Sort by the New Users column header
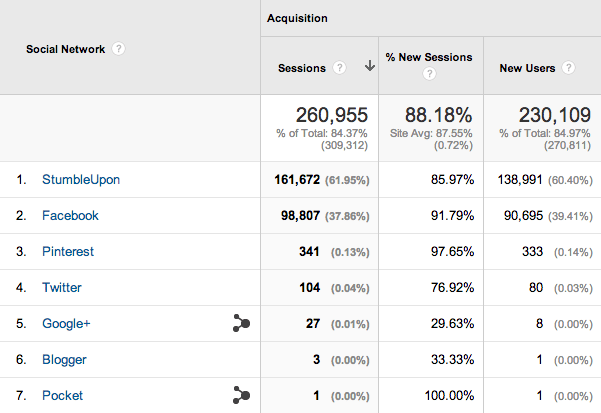601x413 pixels. coord(527,68)
